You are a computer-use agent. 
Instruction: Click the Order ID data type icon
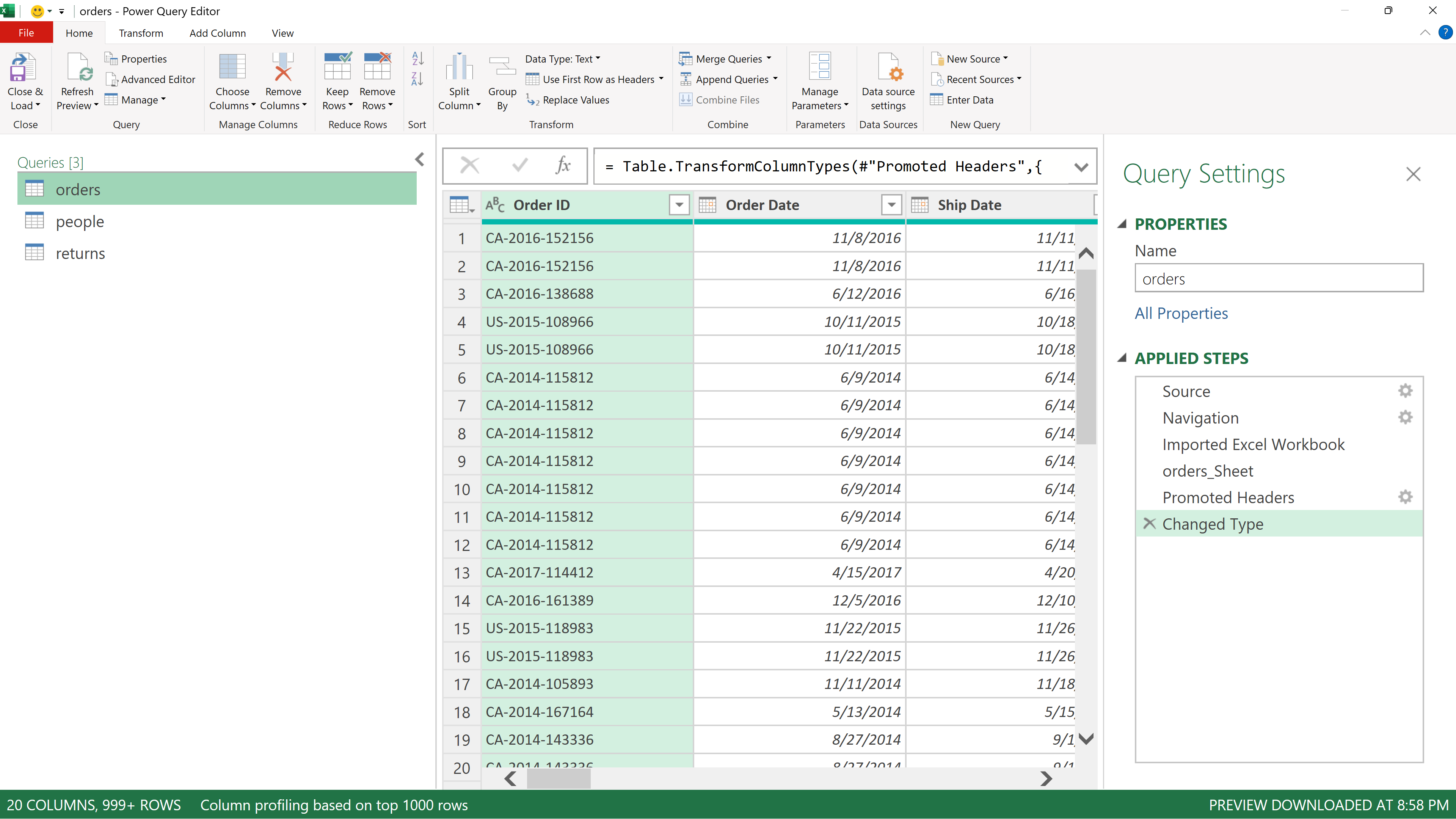coord(494,205)
